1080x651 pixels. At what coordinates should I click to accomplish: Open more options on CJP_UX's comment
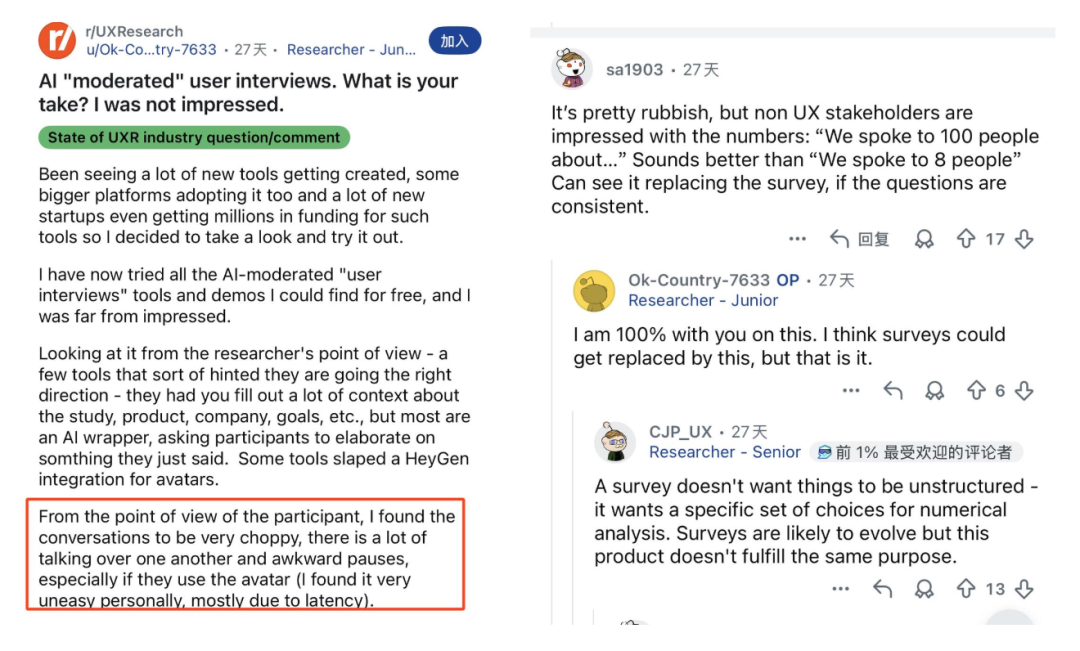pyautogui.click(x=841, y=588)
